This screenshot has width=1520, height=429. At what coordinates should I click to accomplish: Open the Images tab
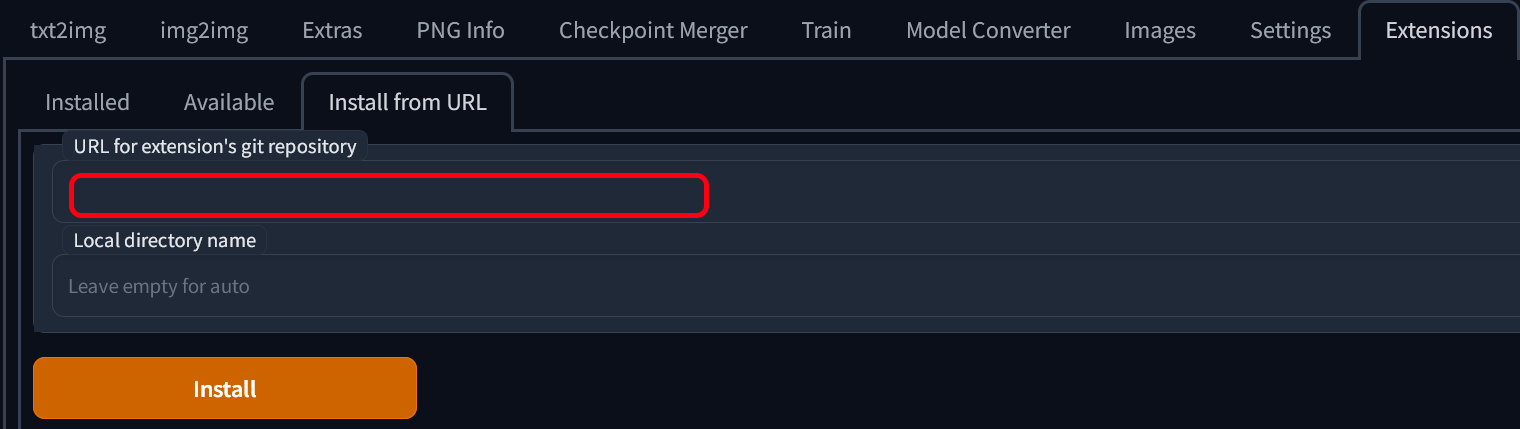click(x=1160, y=30)
